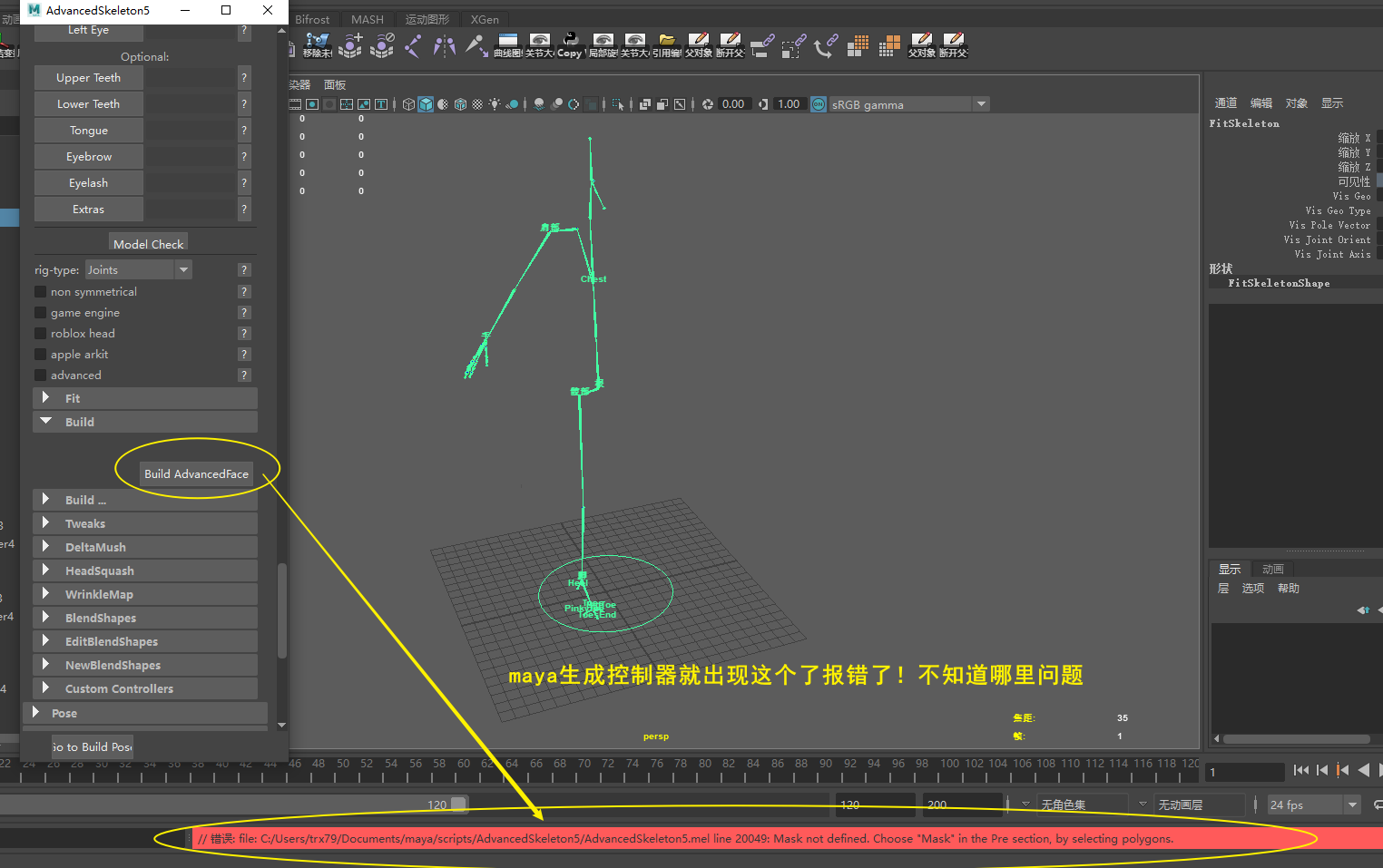Viewport: 1383px width, 868px height.
Task: Click the current frame input field
Action: coord(1245,772)
